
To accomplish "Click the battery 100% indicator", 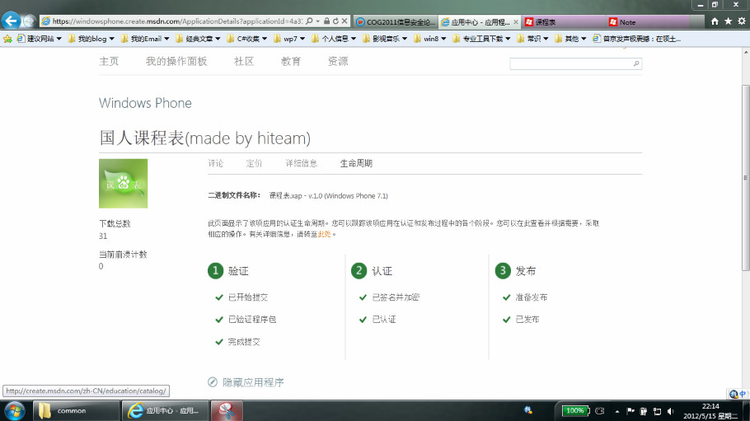I will [575, 410].
